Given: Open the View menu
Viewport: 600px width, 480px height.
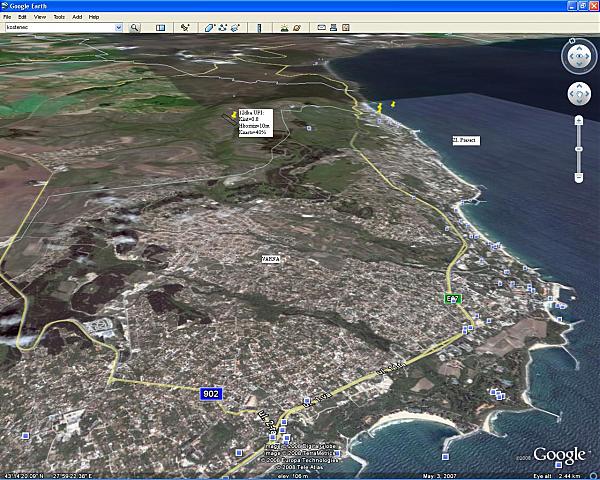Looking at the screenshot, I should (40, 17).
